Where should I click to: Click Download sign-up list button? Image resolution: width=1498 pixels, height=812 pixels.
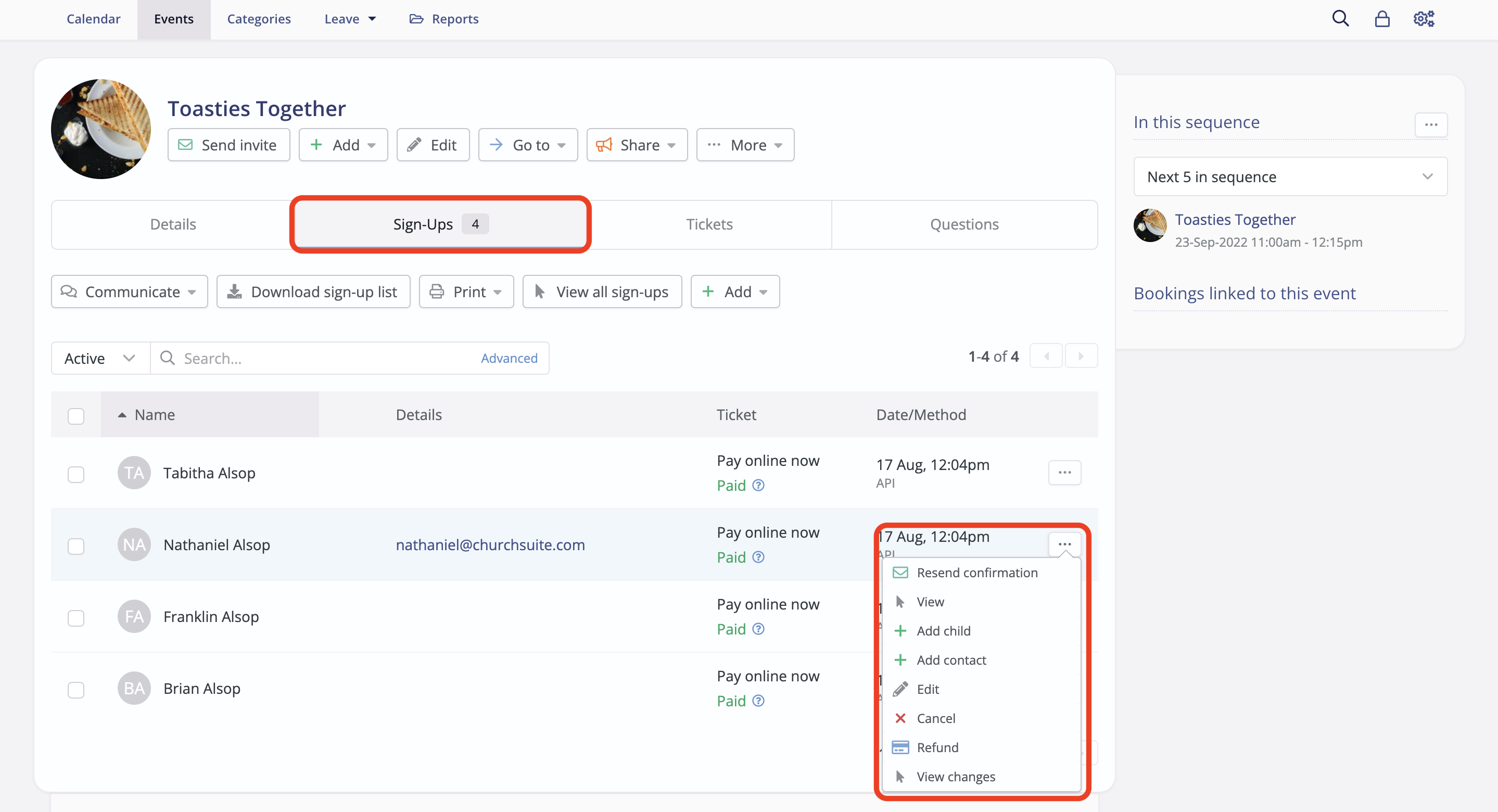click(x=313, y=292)
